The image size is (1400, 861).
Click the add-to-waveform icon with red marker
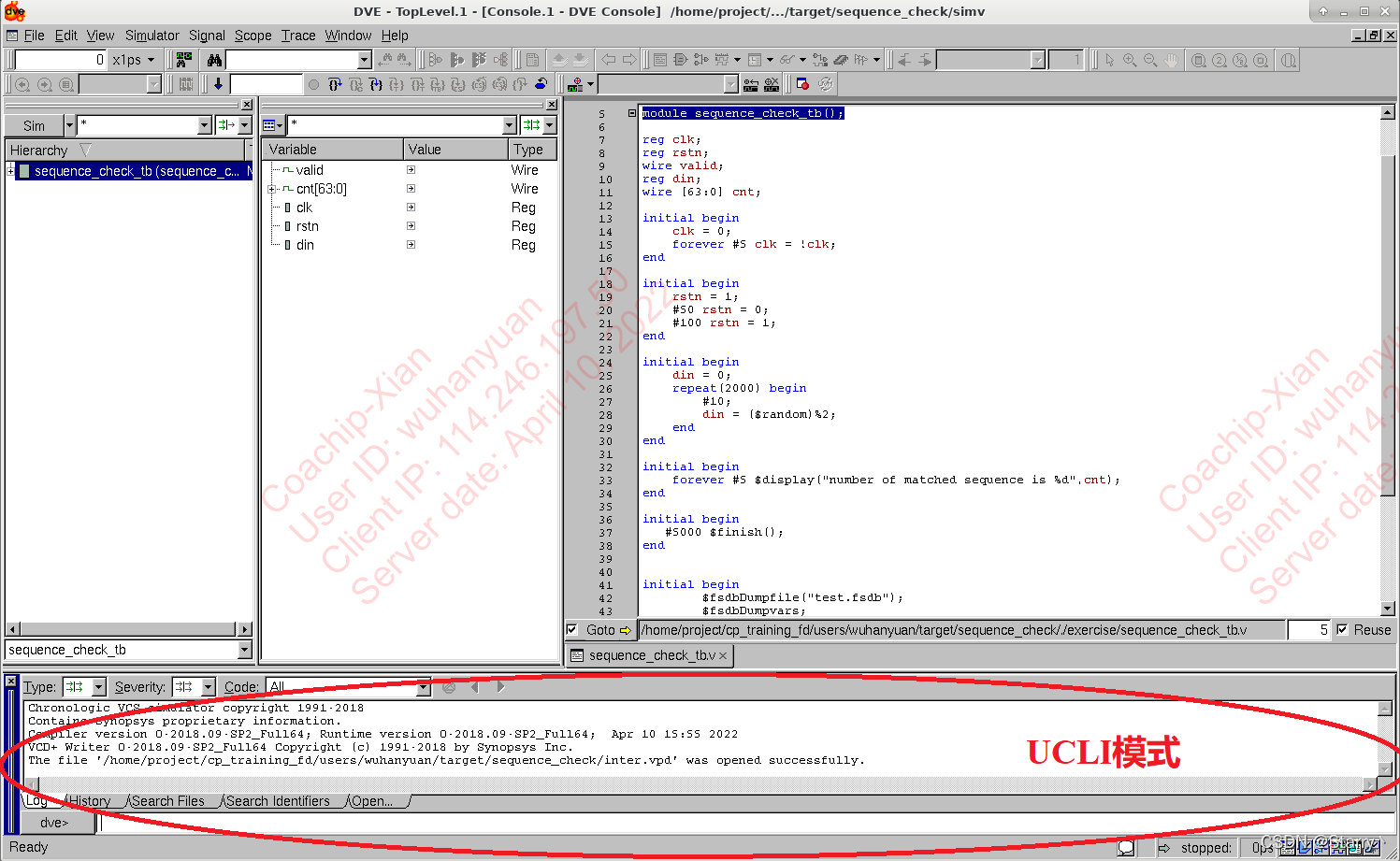click(x=575, y=84)
